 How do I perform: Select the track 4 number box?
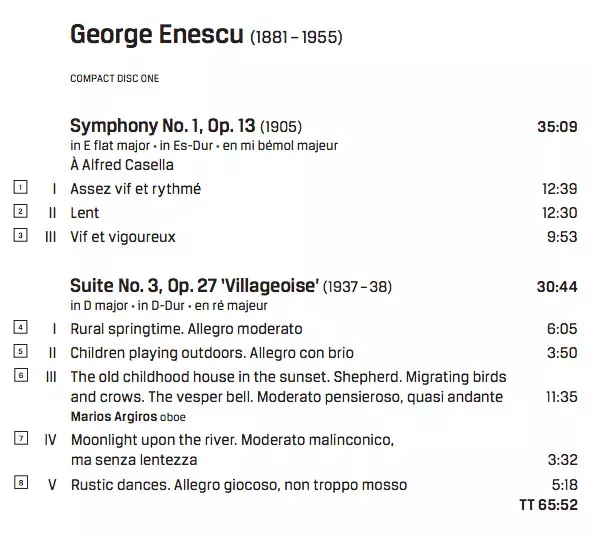coord(20,327)
